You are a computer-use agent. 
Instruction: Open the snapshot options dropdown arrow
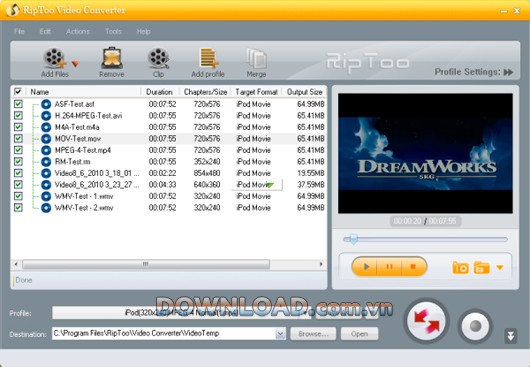pyautogui.click(x=500, y=268)
